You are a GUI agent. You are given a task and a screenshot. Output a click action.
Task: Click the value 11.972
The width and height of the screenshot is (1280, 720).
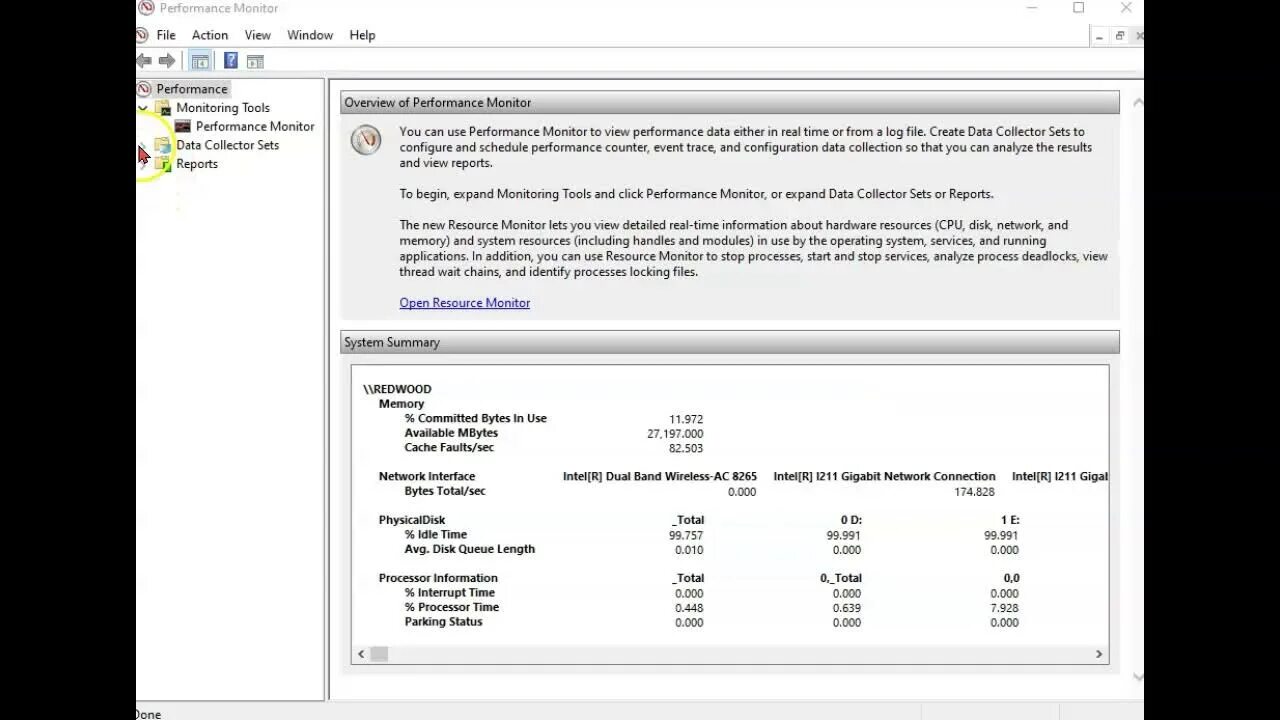tap(686, 419)
